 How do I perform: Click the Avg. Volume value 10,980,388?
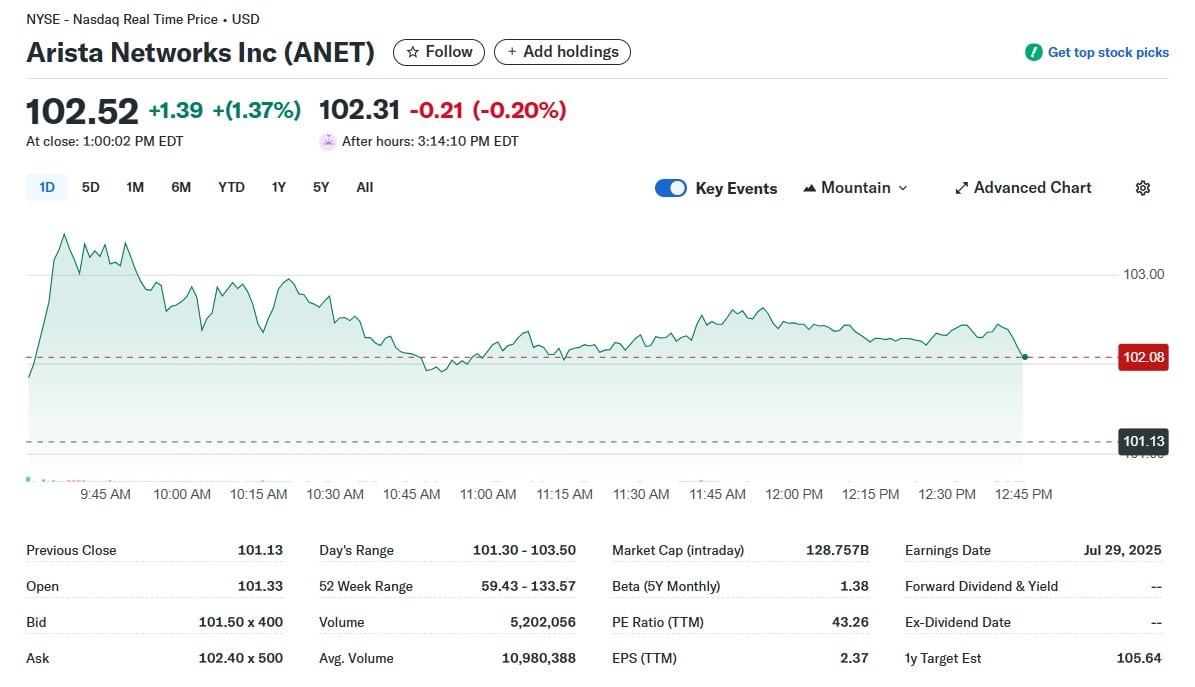point(539,658)
